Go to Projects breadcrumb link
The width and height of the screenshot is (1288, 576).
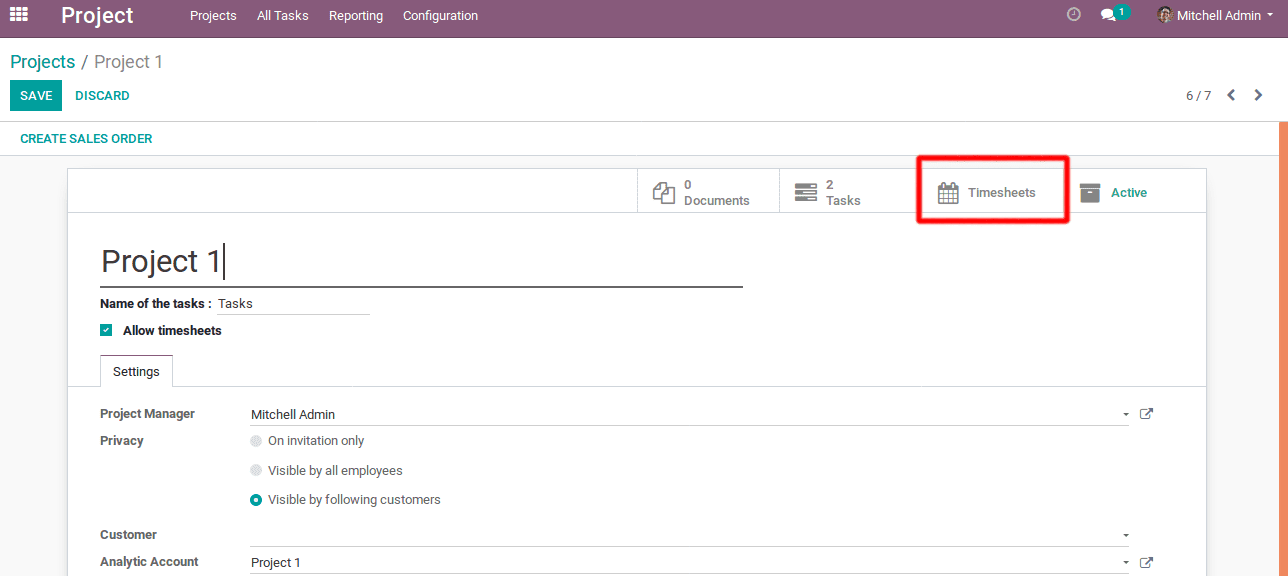43,62
